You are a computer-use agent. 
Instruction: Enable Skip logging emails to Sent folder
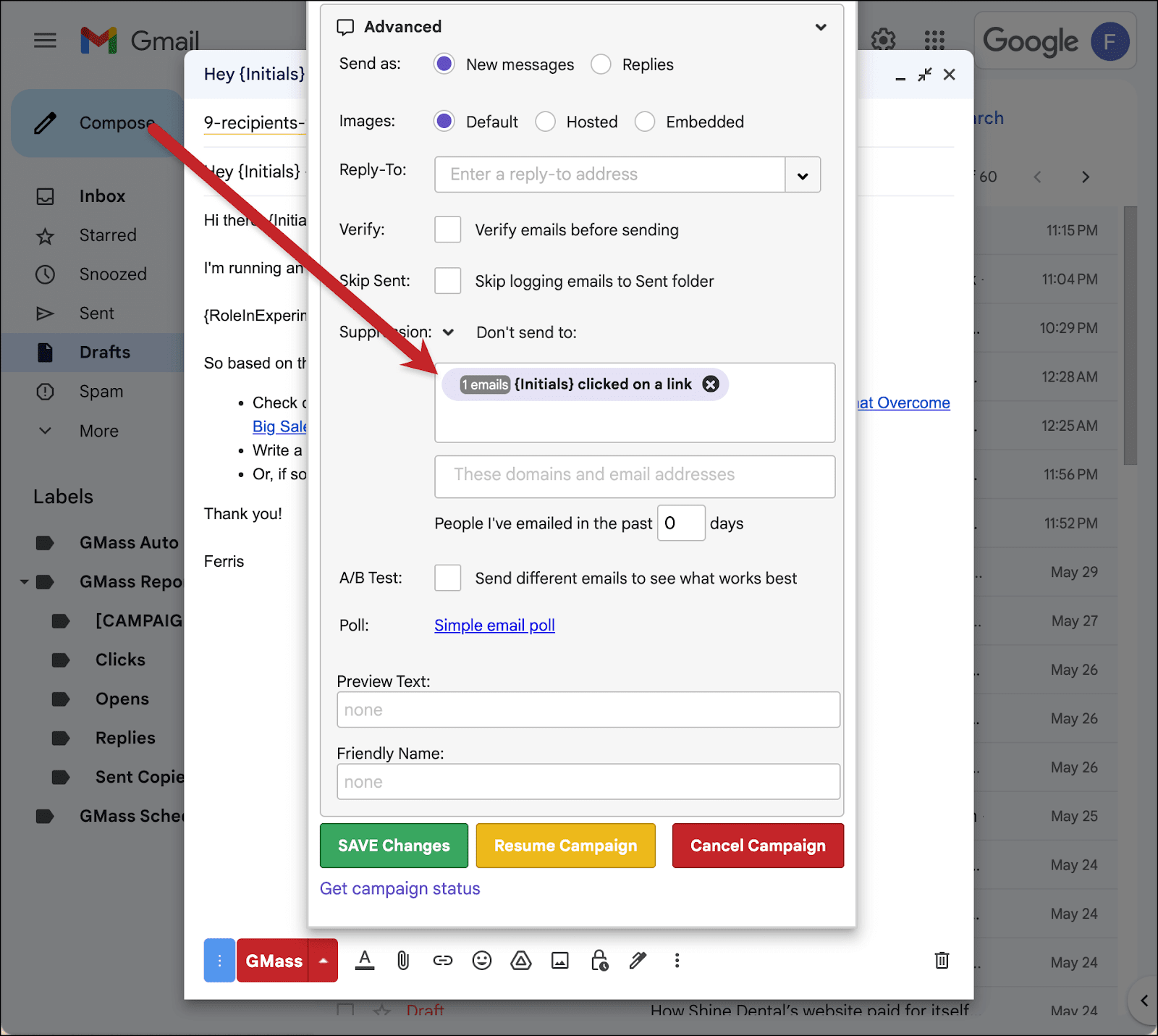448,281
